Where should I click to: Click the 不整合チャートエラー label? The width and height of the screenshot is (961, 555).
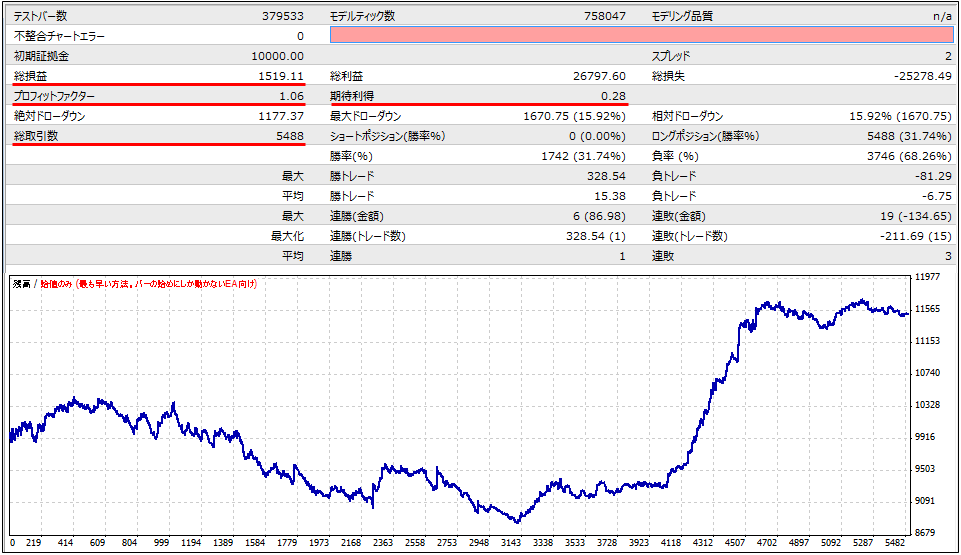coord(59,36)
